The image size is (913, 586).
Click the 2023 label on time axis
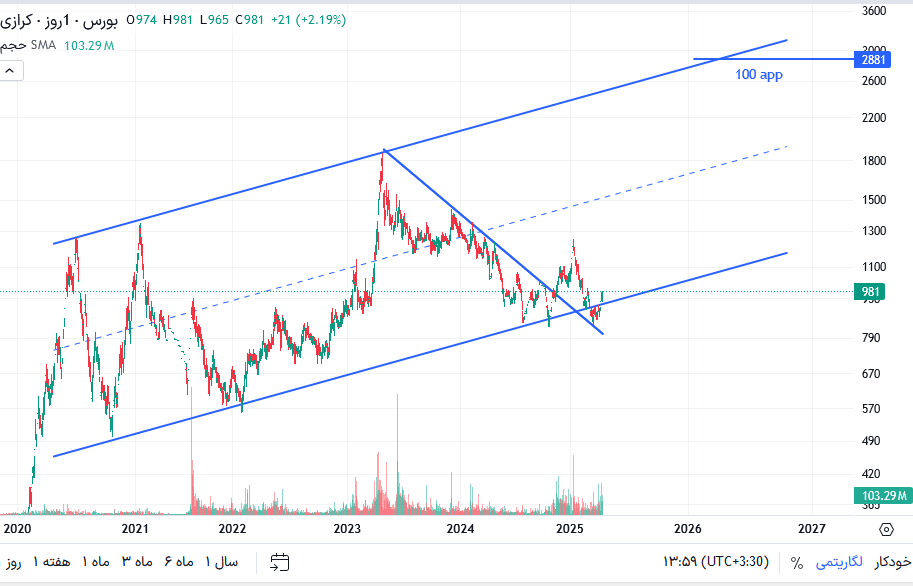347,528
